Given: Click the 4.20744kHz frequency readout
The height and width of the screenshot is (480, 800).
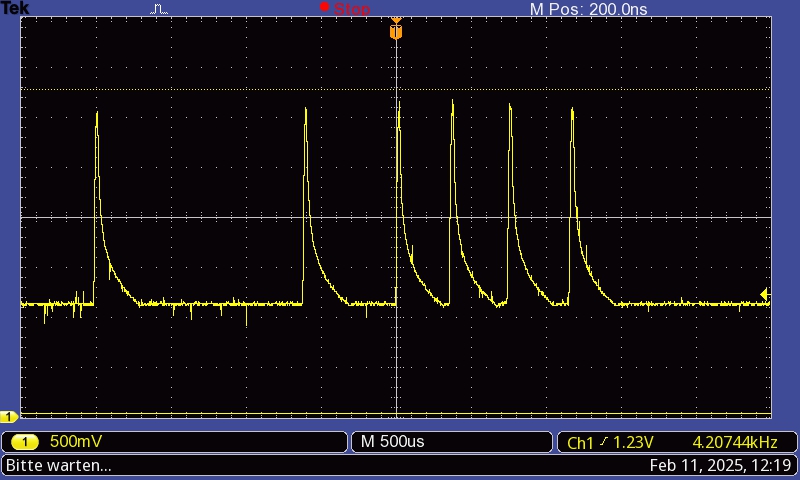Looking at the screenshot, I should tap(735, 442).
